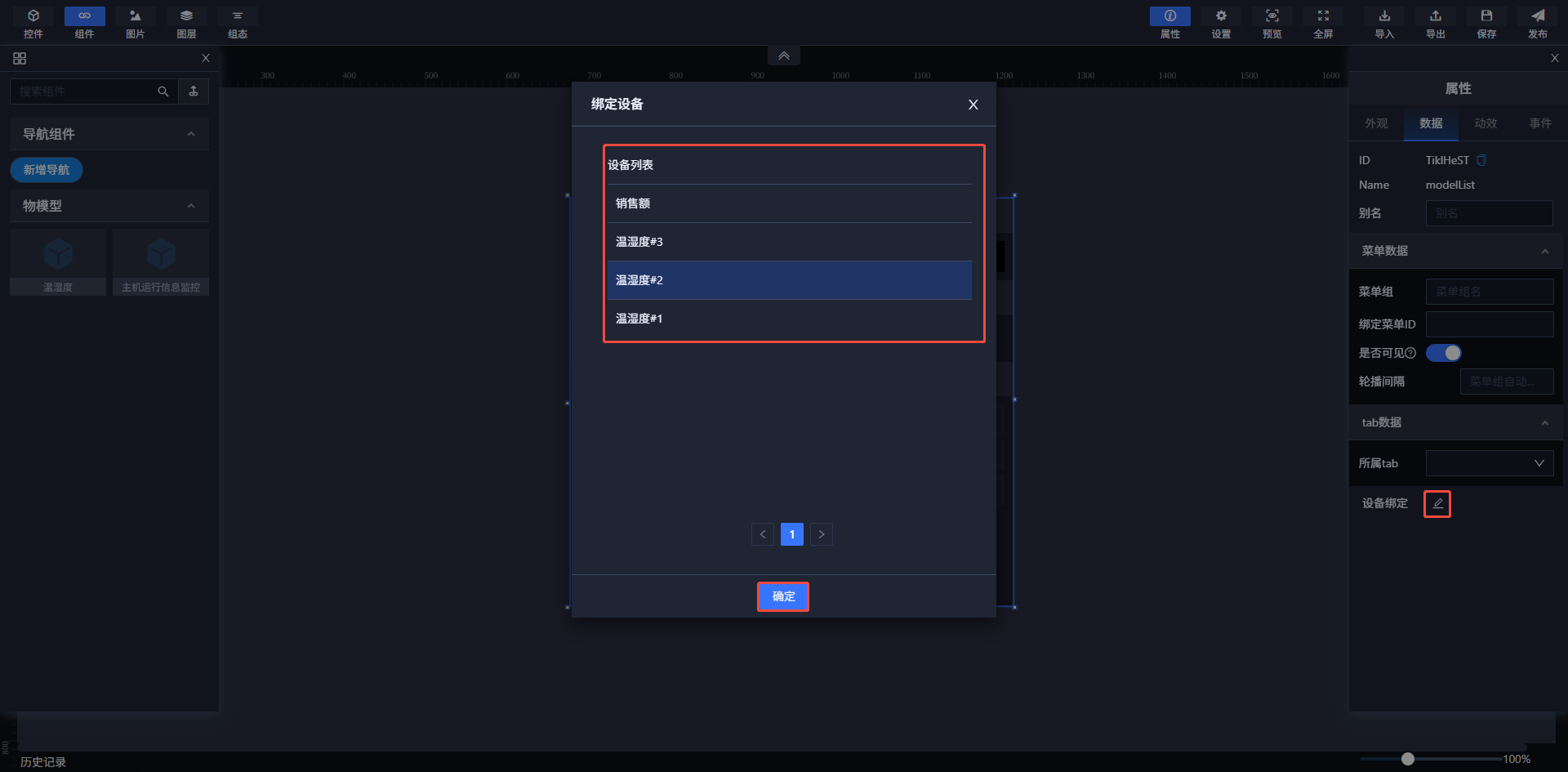1568x772 pixels.
Task: Switch to the 动效 tab
Action: tap(1486, 123)
